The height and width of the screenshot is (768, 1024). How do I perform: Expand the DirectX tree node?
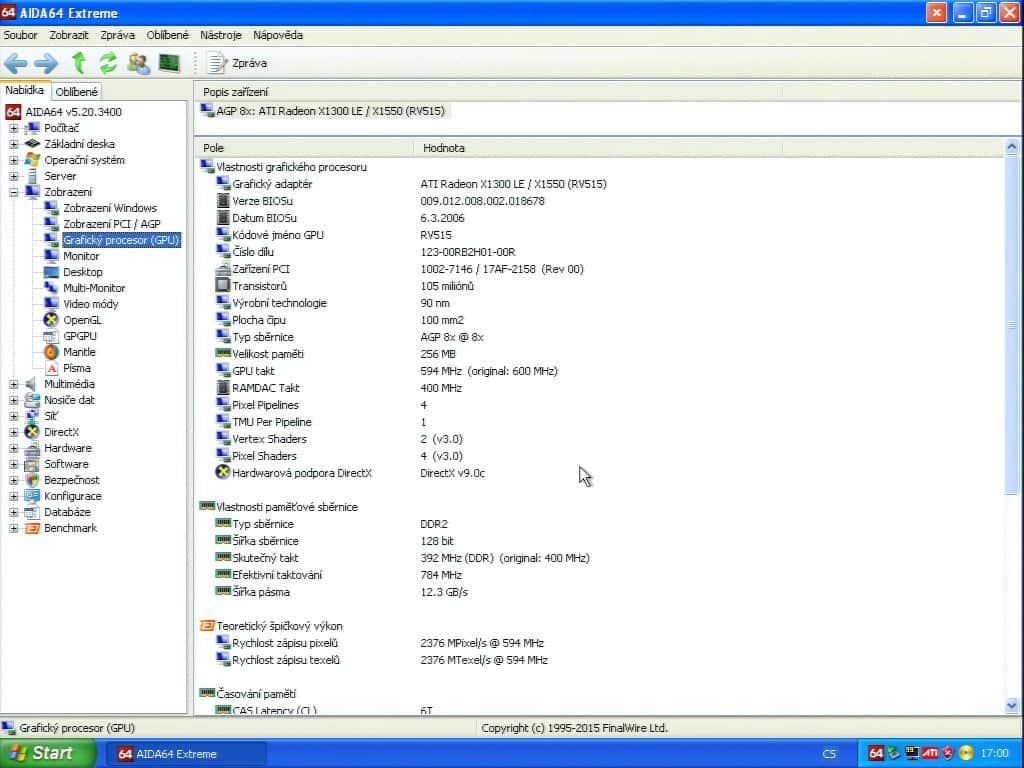pyautogui.click(x=14, y=432)
